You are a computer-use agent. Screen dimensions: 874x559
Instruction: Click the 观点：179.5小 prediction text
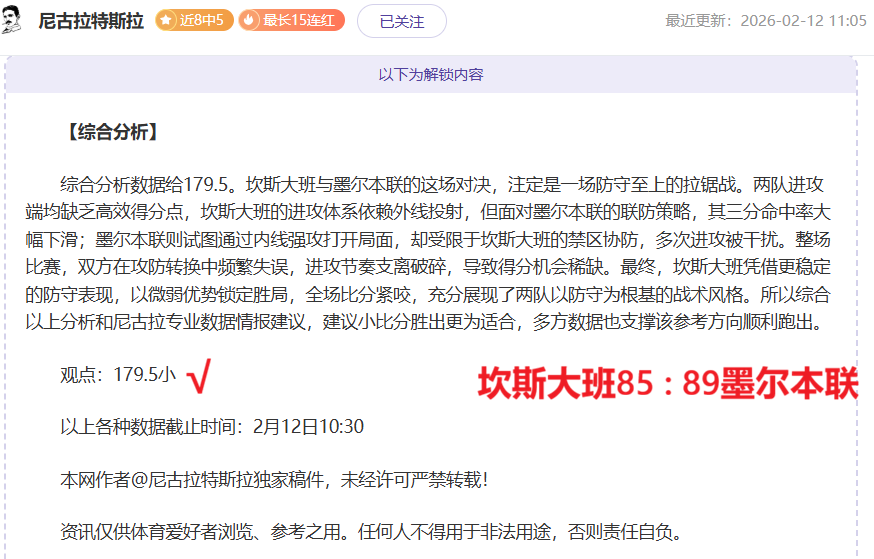[x=118, y=375]
